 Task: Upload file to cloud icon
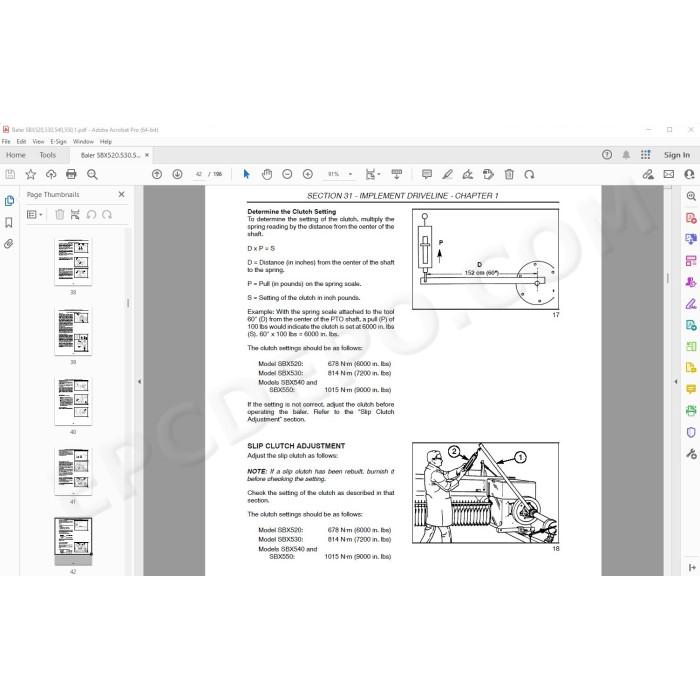tap(51, 174)
